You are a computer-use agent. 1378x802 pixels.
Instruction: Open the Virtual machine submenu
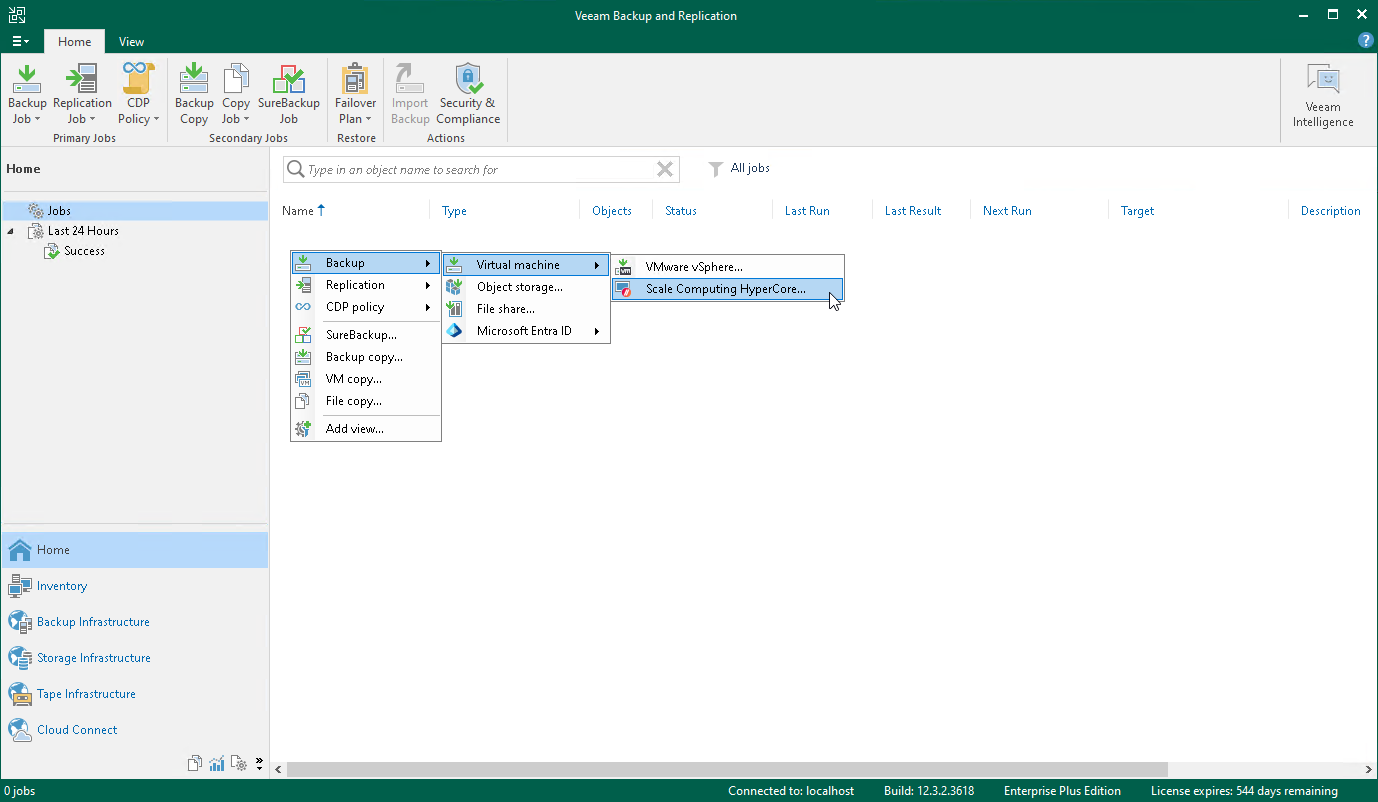[x=526, y=265]
